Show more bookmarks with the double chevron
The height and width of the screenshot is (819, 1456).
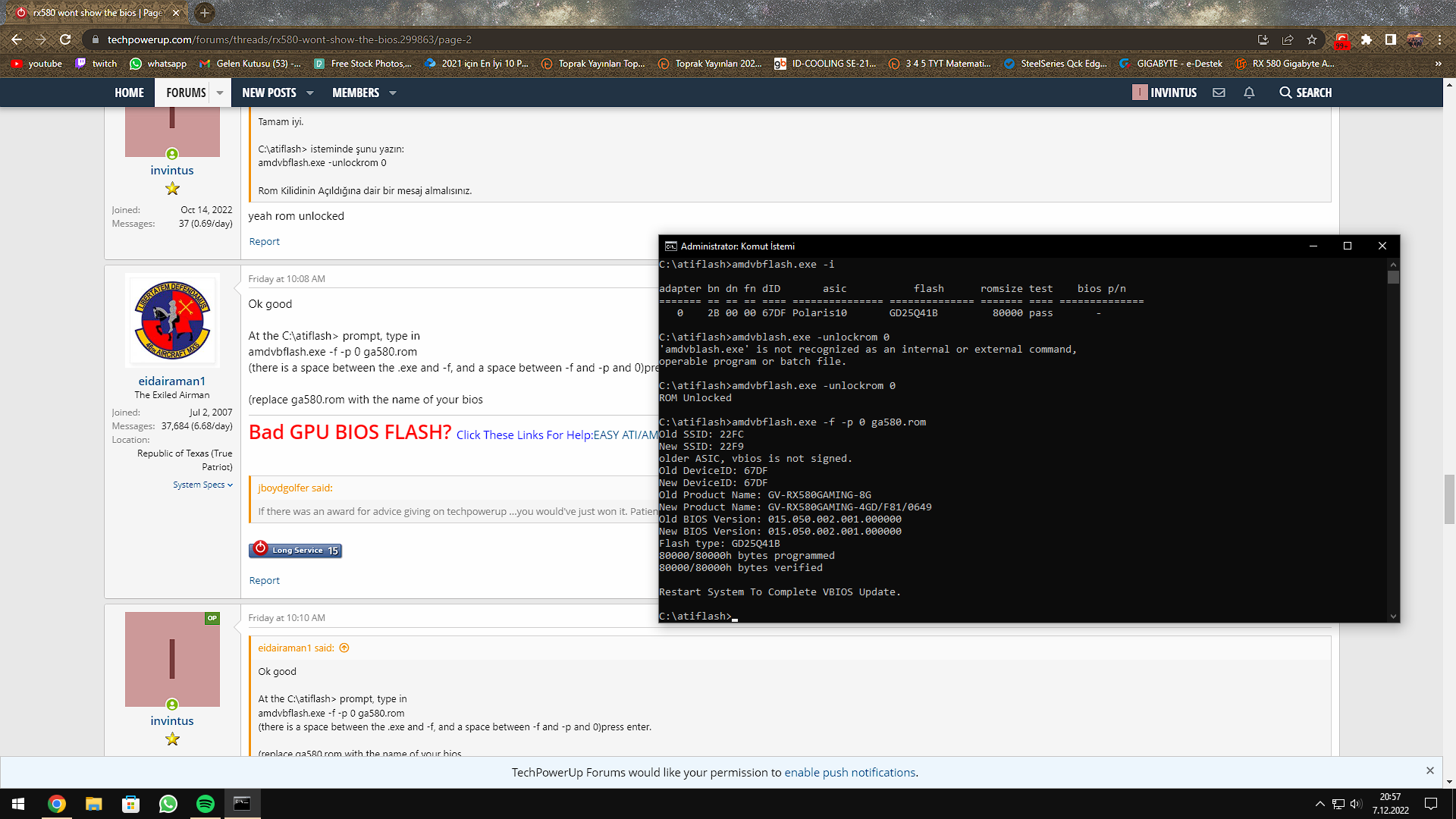pyautogui.click(x=1438, y=64)
